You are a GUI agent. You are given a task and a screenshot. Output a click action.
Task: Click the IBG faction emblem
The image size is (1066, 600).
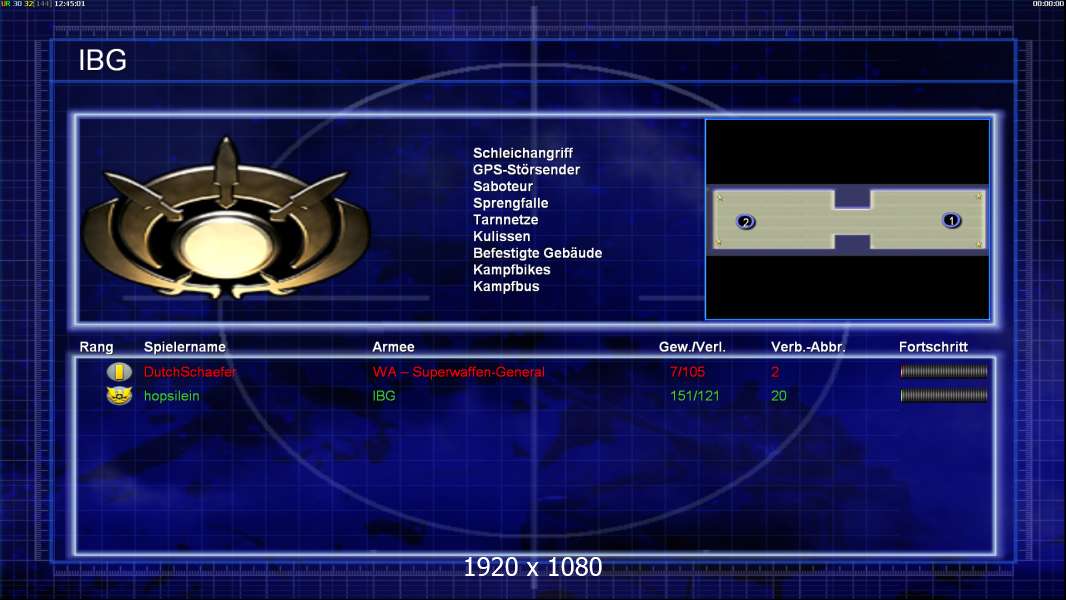[x=226, y=219]
